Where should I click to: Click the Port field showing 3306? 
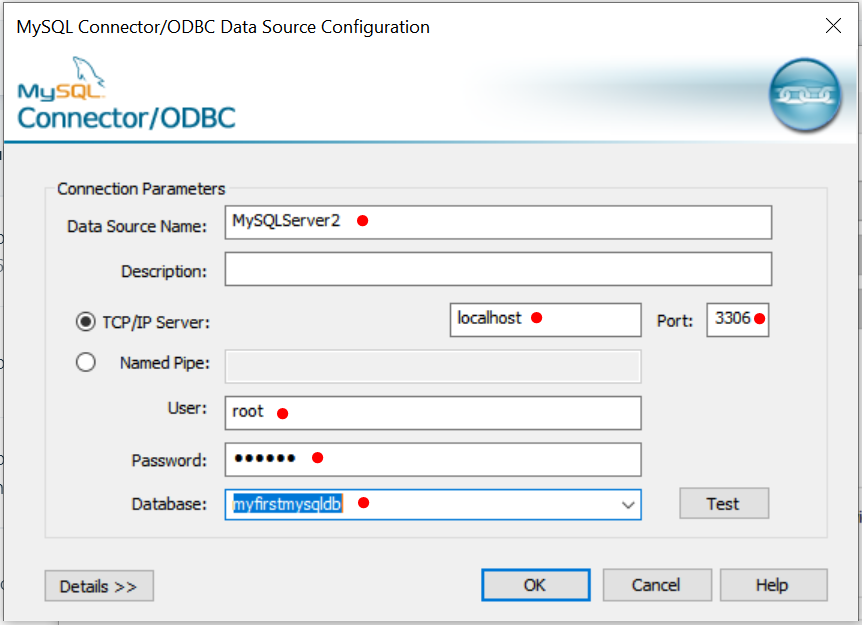pos(737,319)
